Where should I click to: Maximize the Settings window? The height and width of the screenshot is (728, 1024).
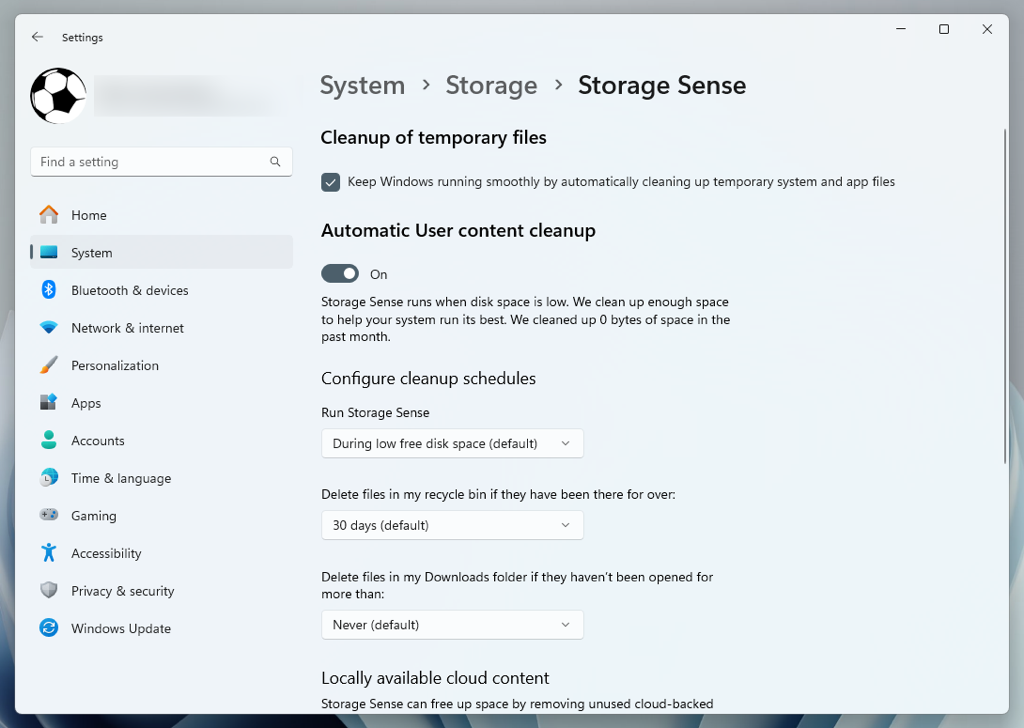(944, 29)
